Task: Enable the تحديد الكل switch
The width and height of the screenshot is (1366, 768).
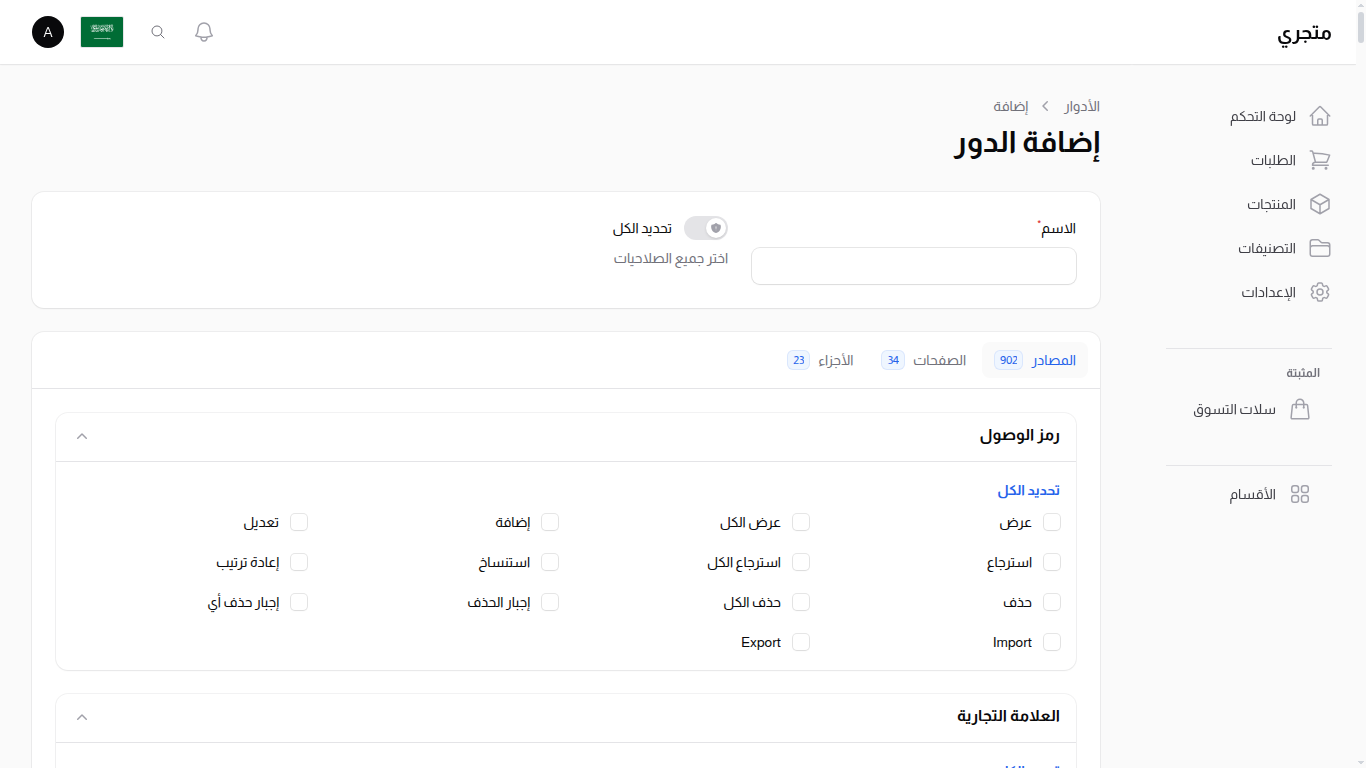Action: click(x=705, y=228)
